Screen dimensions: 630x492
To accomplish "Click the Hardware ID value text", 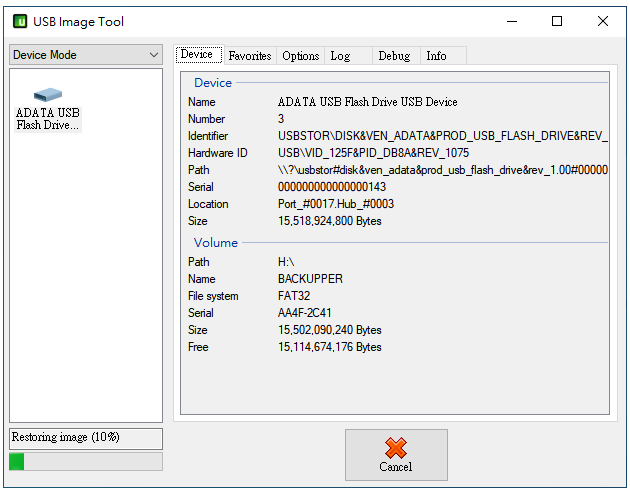I will pos(373,153).
